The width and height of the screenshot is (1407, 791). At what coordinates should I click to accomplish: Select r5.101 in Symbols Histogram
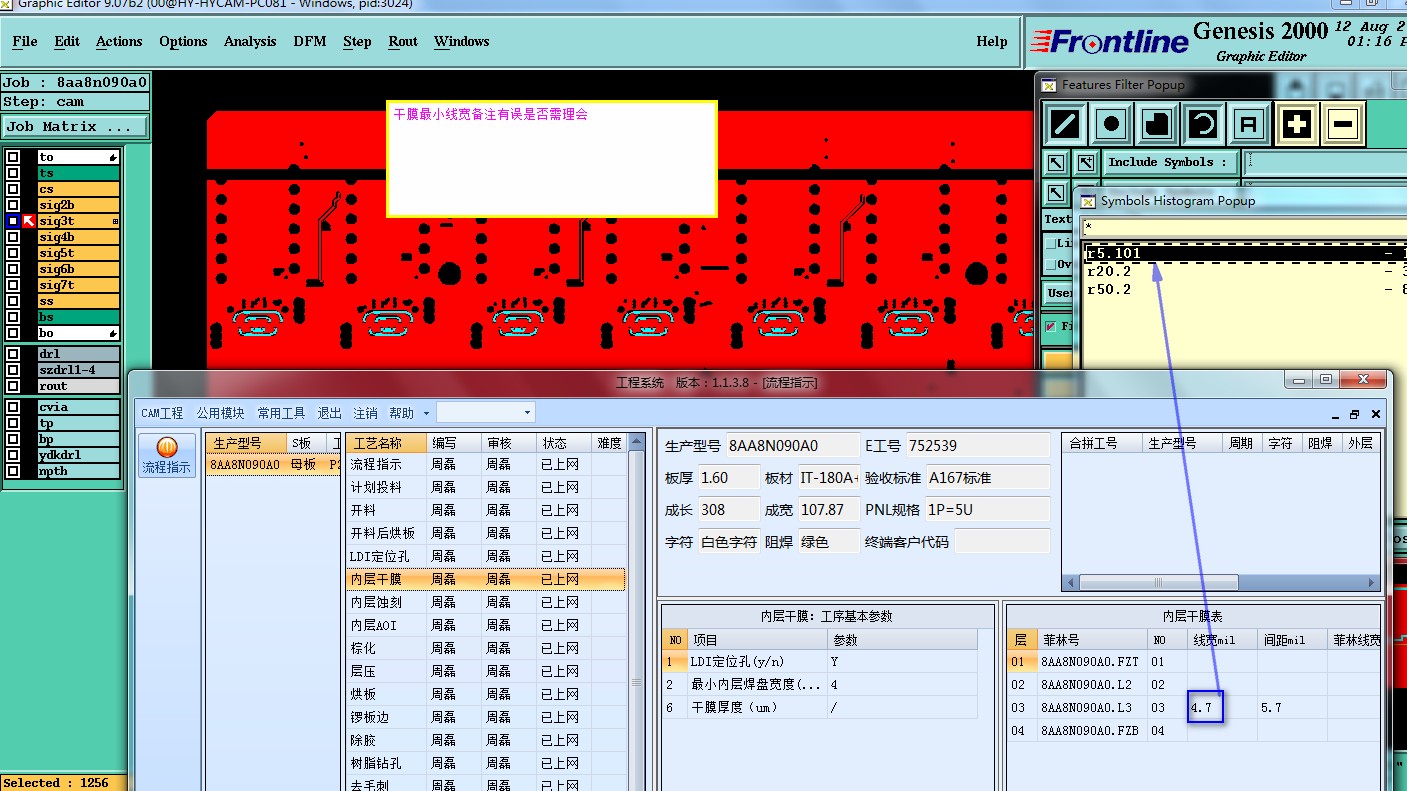tap(1246, 253)
